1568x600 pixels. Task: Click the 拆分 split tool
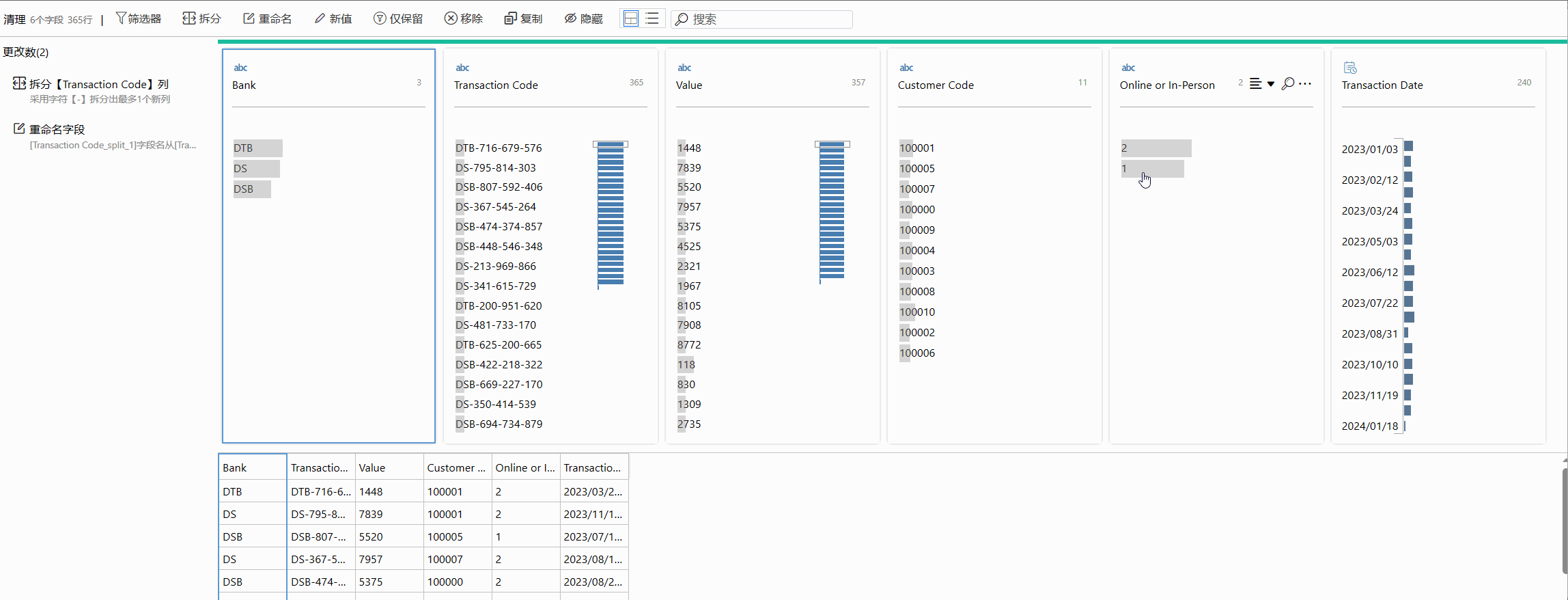[x=201, y=18]
